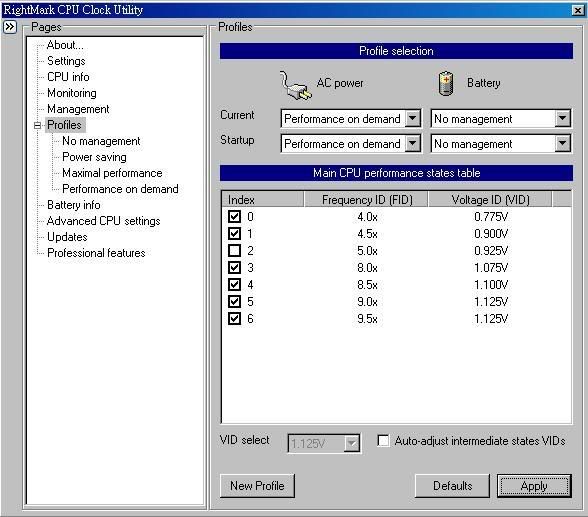Viewport: 588px width, 517px height.
Task: Uncheck performance state index 4
Action: 234,285
